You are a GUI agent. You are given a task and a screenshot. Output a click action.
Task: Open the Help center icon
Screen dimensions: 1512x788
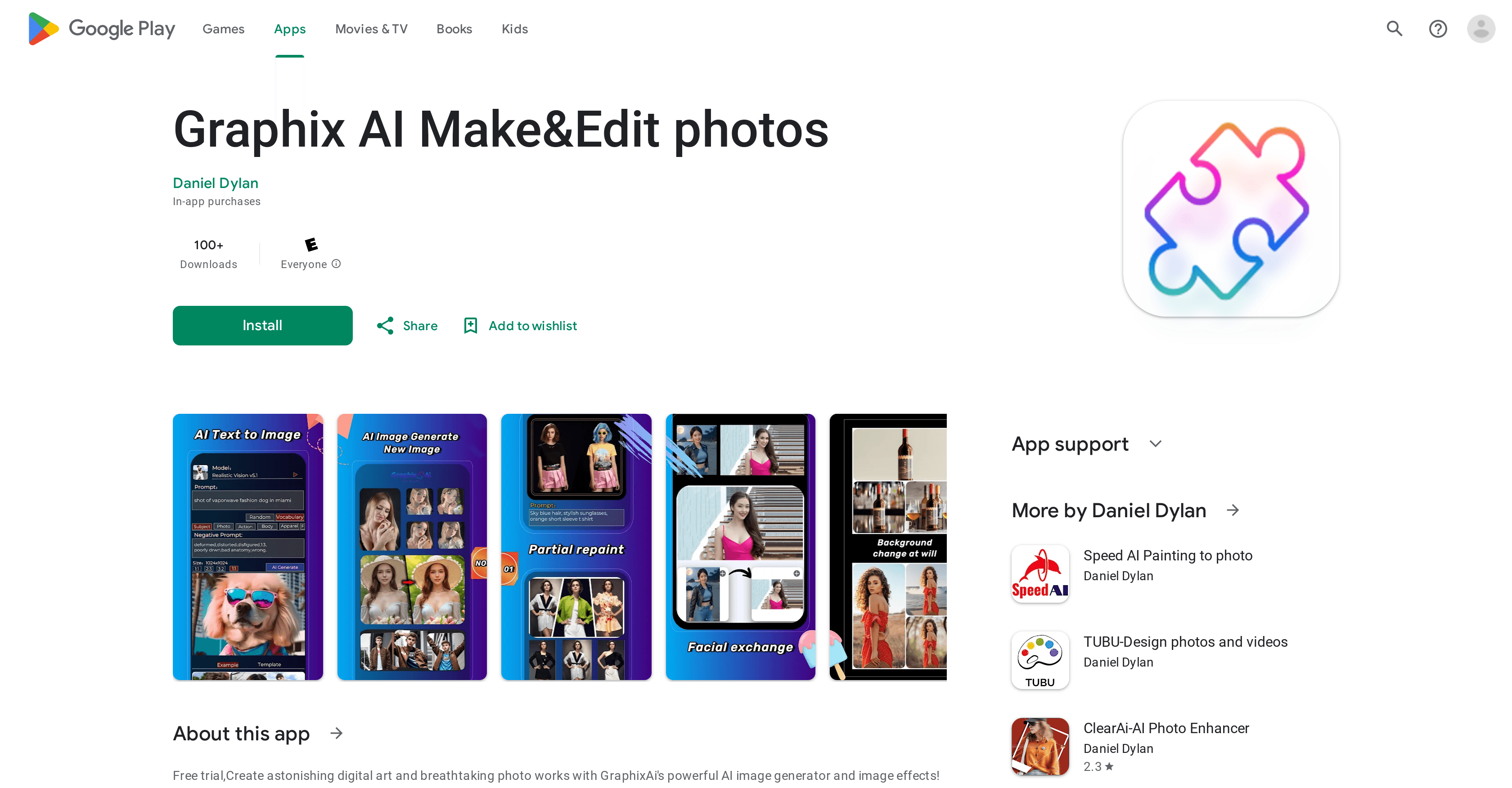1437,29
